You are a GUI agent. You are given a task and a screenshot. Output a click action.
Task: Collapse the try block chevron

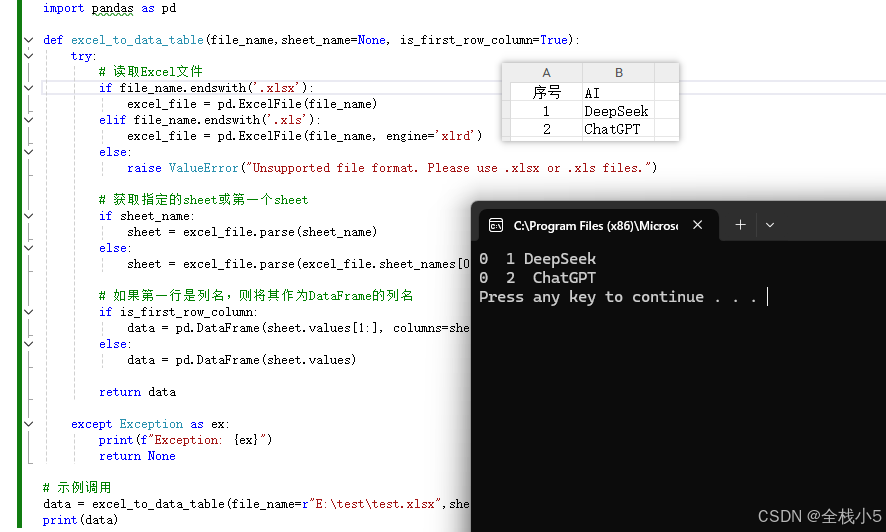point(28,56)
